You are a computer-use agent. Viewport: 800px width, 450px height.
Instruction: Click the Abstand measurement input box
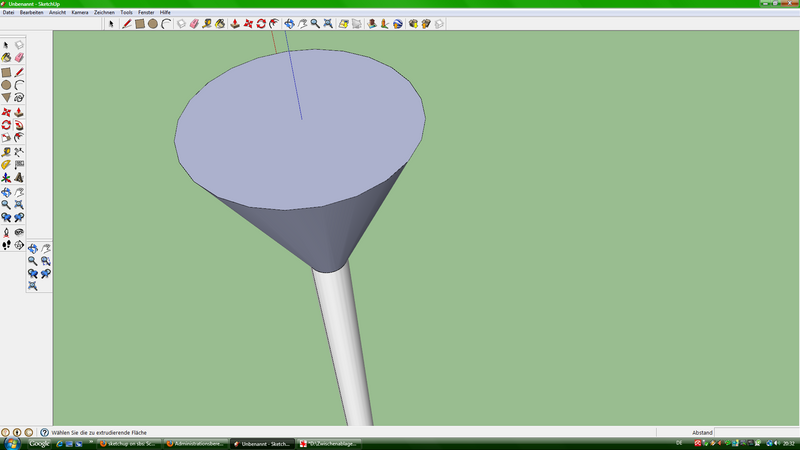756,432
